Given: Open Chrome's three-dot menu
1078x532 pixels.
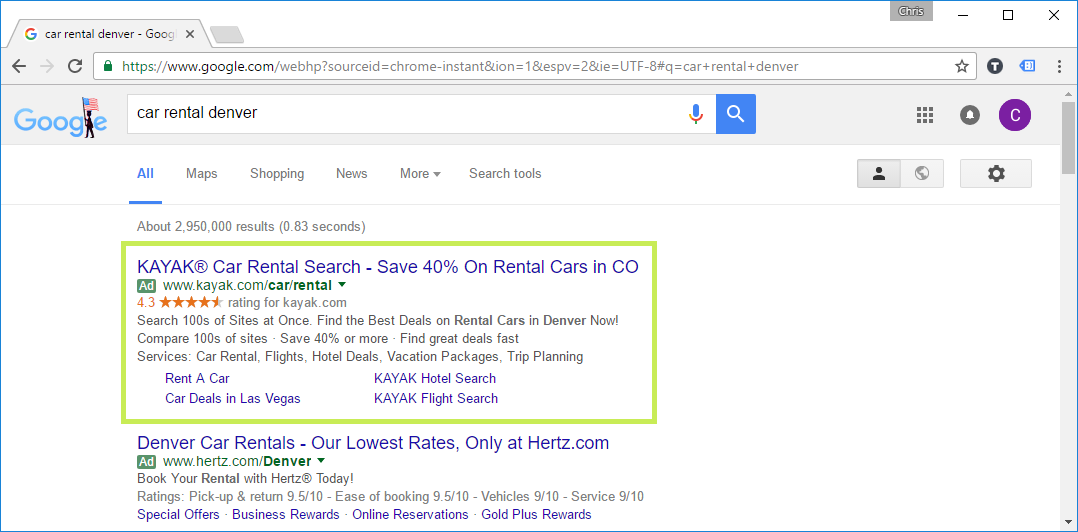Looking at the screenshot, I should tap(1059, 67).
